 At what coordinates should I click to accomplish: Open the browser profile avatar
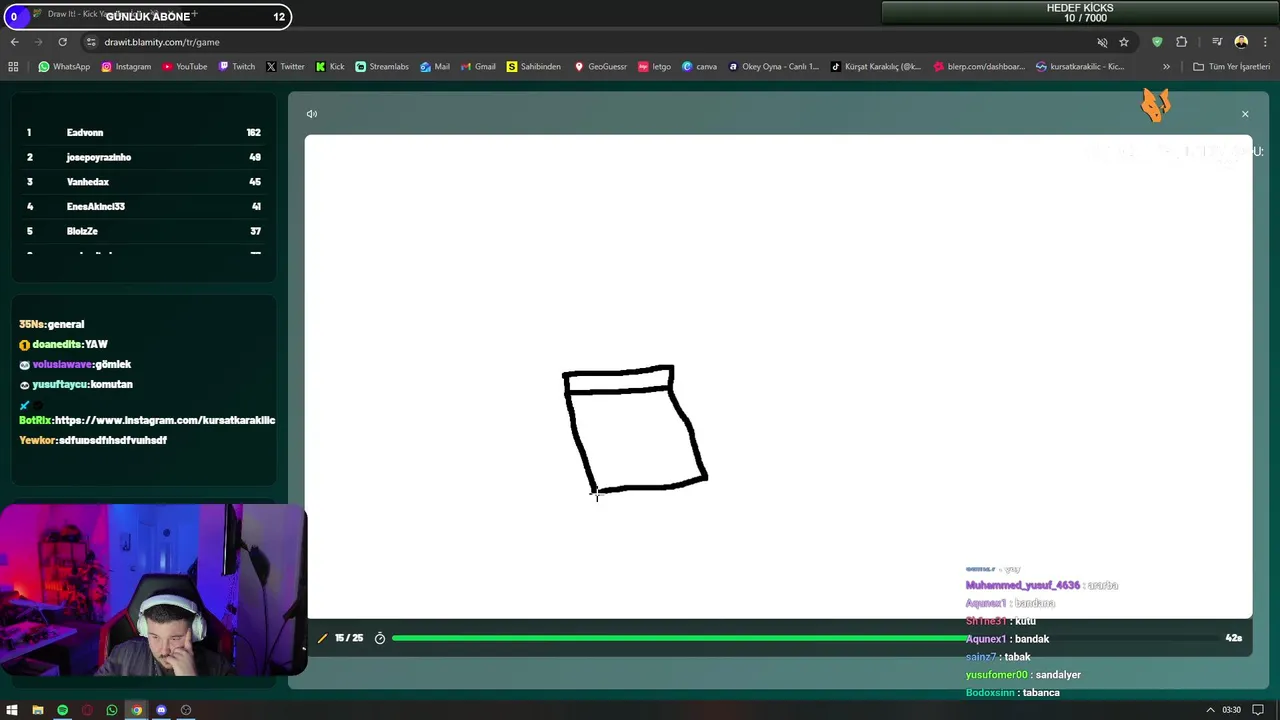(x=1241, y=42)
